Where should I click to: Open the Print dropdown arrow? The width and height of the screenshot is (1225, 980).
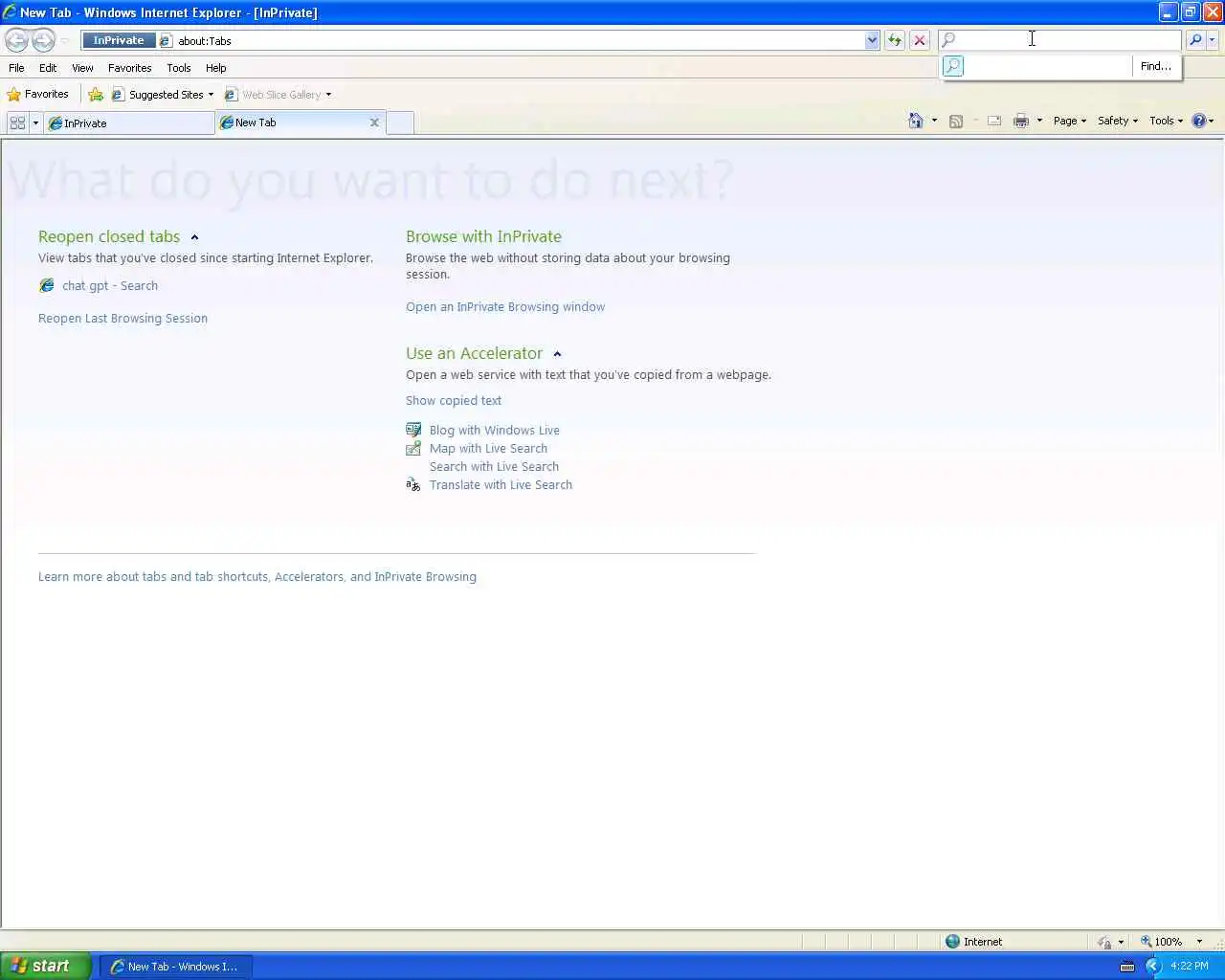click(1039, 121)
